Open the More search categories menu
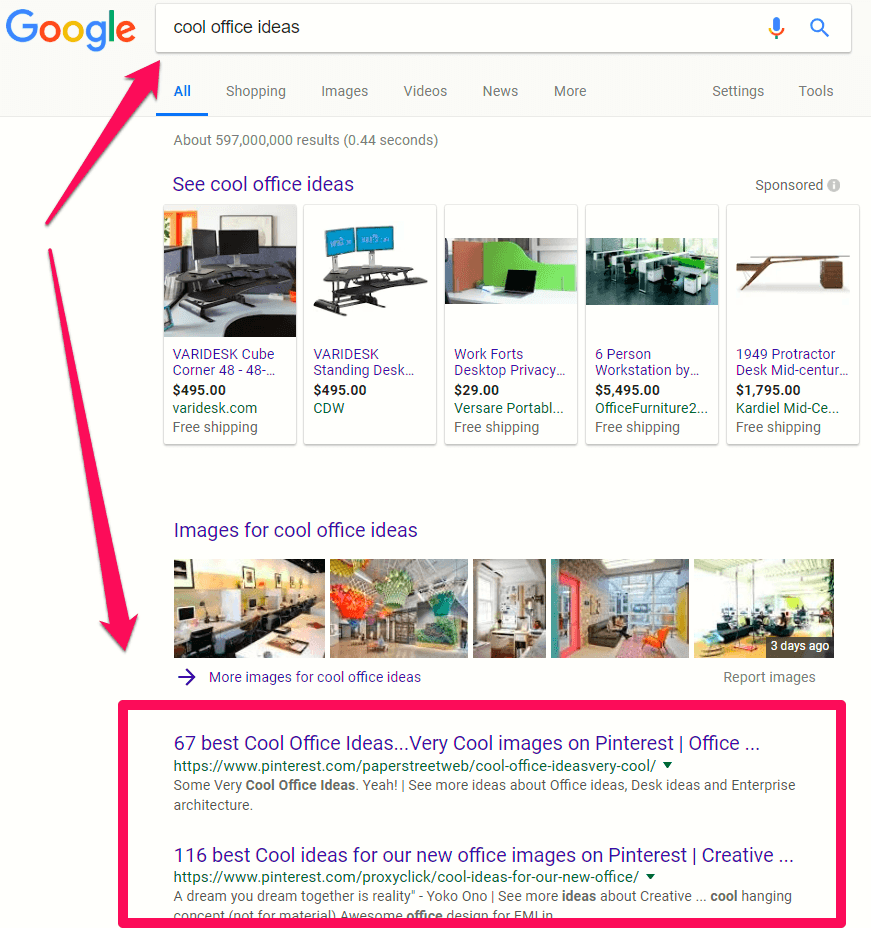Screen dimensions: 871x928 point(570,91)
